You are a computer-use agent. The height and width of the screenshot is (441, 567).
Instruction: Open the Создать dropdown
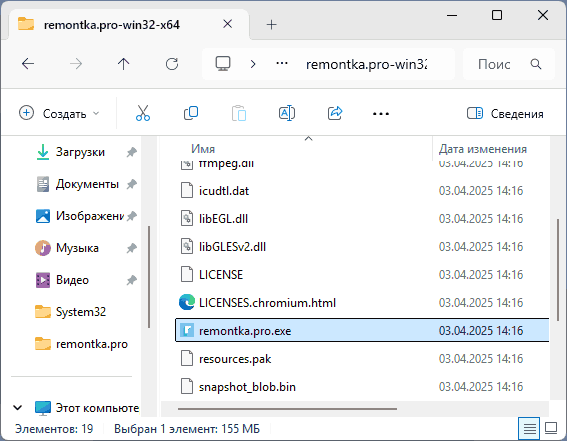tap(59, 113)
